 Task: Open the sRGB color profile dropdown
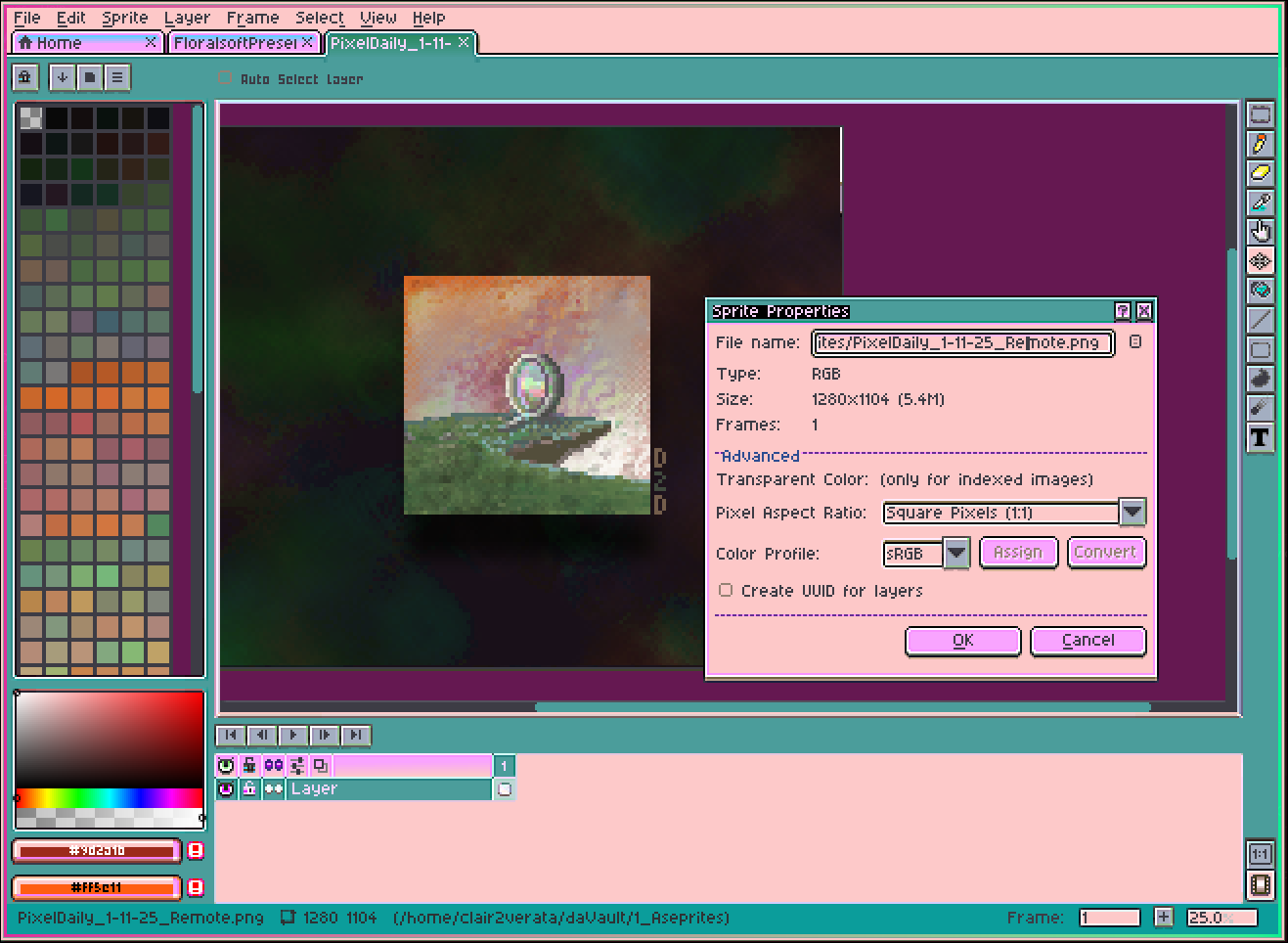925,554
